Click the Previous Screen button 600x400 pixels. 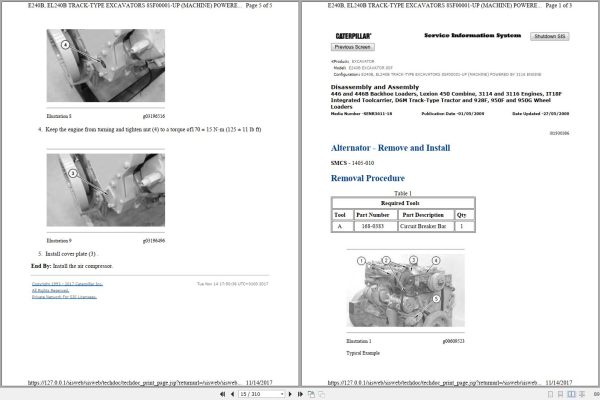352,47
